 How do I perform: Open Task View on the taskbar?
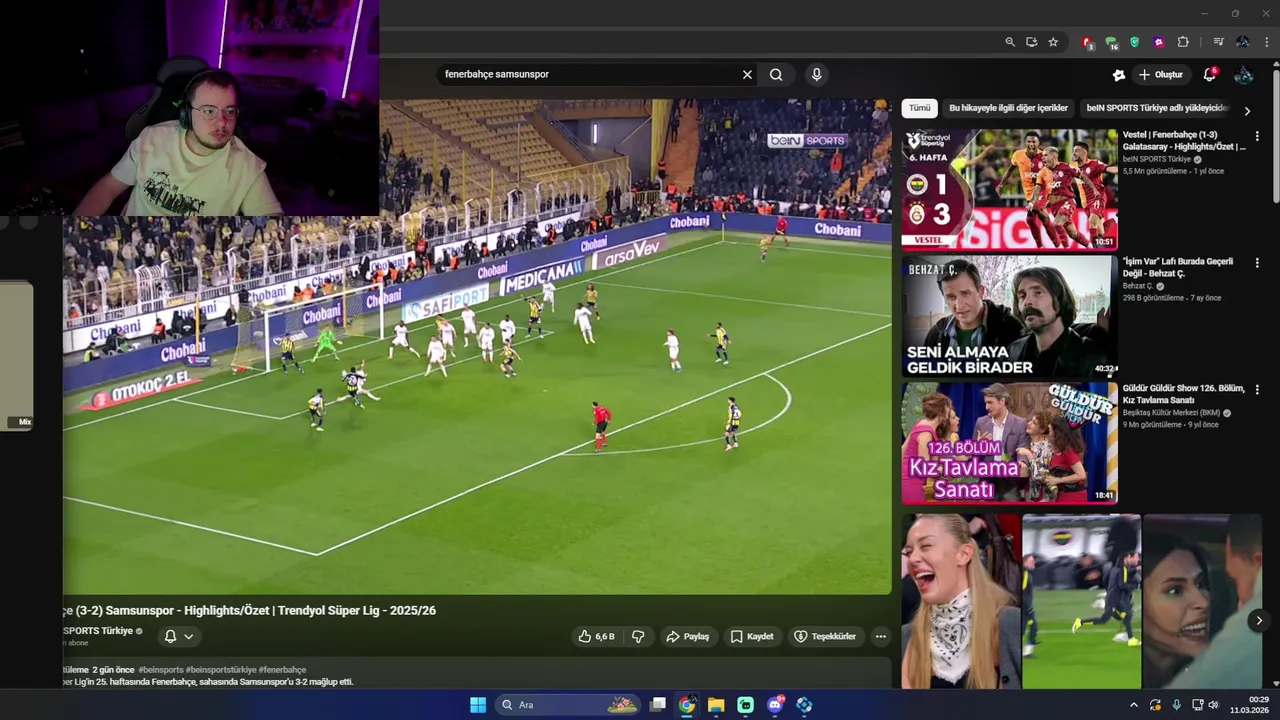point(658,705)
